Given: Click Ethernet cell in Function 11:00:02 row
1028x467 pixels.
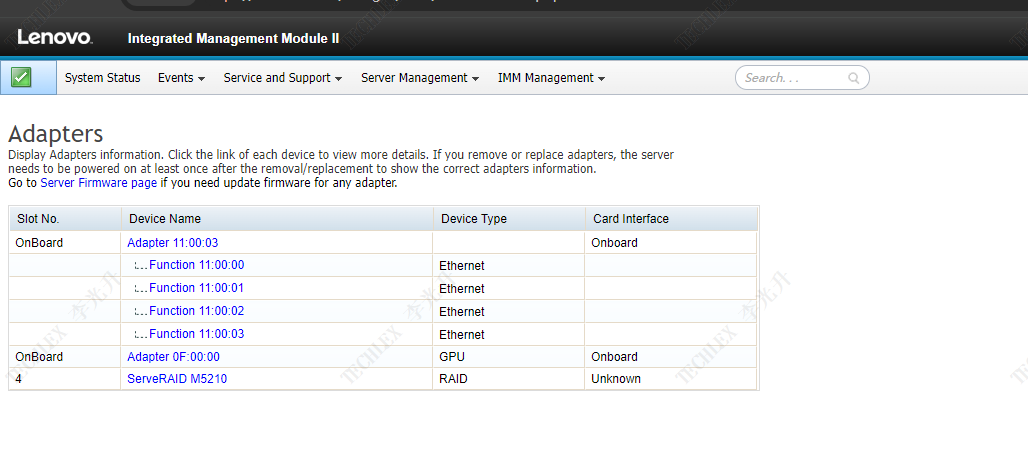Looking at the screenshot, I should click(x=509, y=312).
